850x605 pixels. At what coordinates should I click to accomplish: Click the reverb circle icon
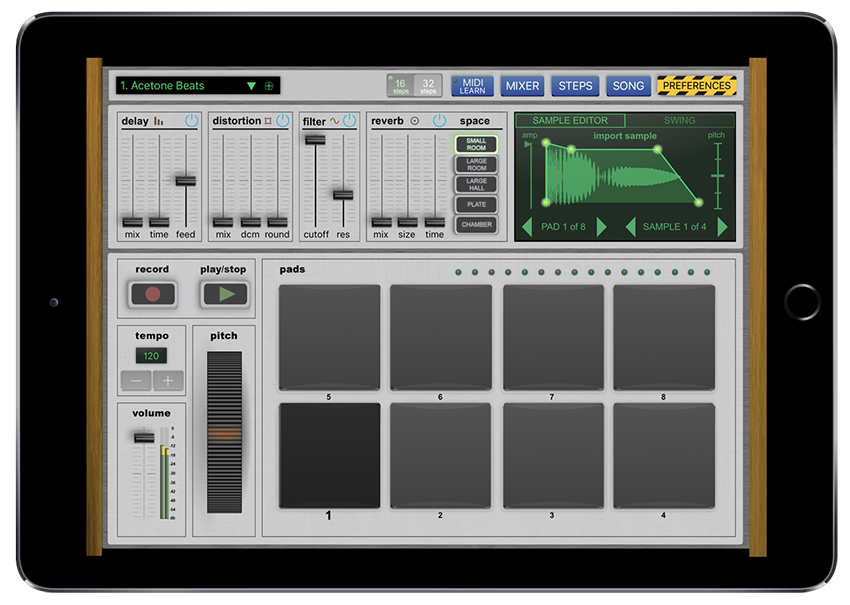[x=414, y=121]
